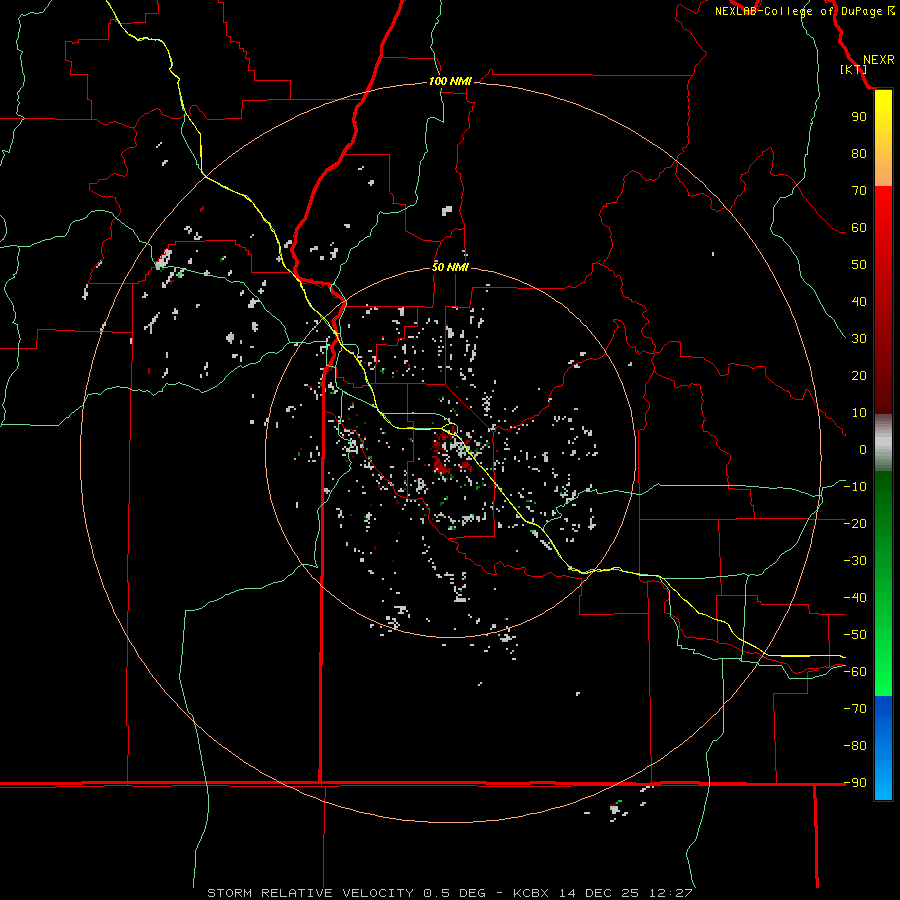
Task: Click the 40 value on the velocity scale
Action: (859, 301)
